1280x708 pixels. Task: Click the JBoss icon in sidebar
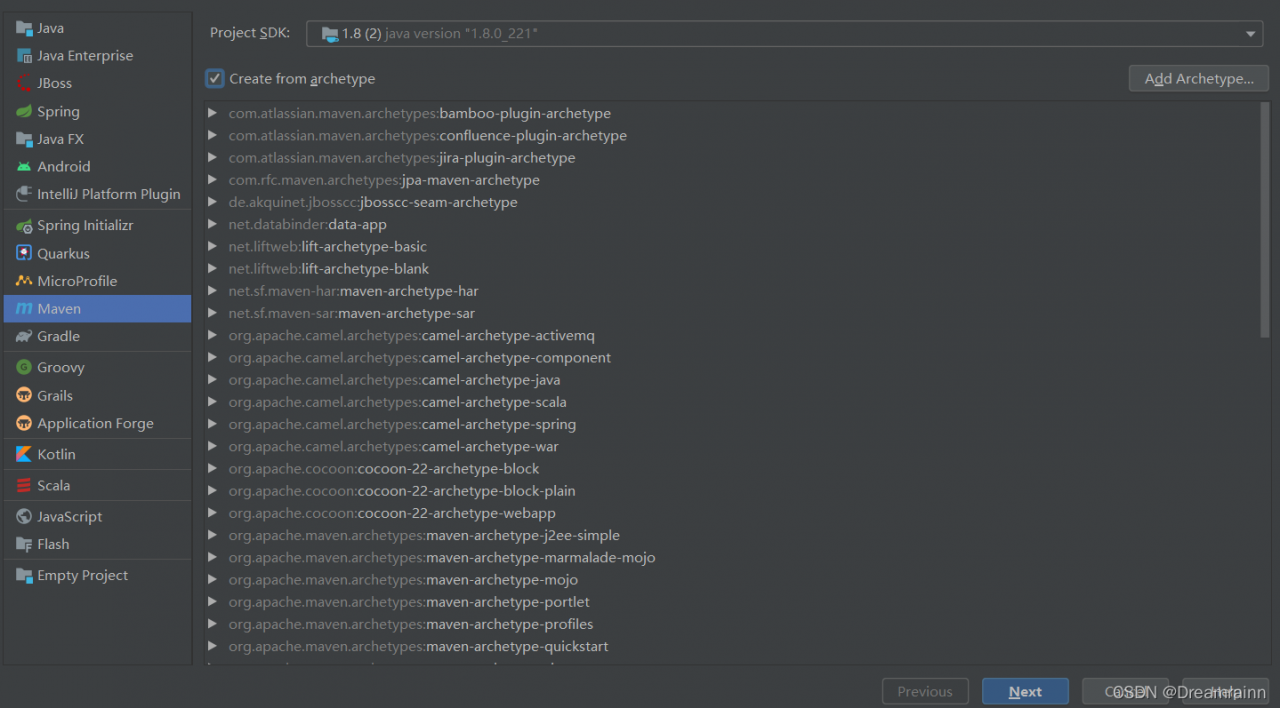[24, 83]
